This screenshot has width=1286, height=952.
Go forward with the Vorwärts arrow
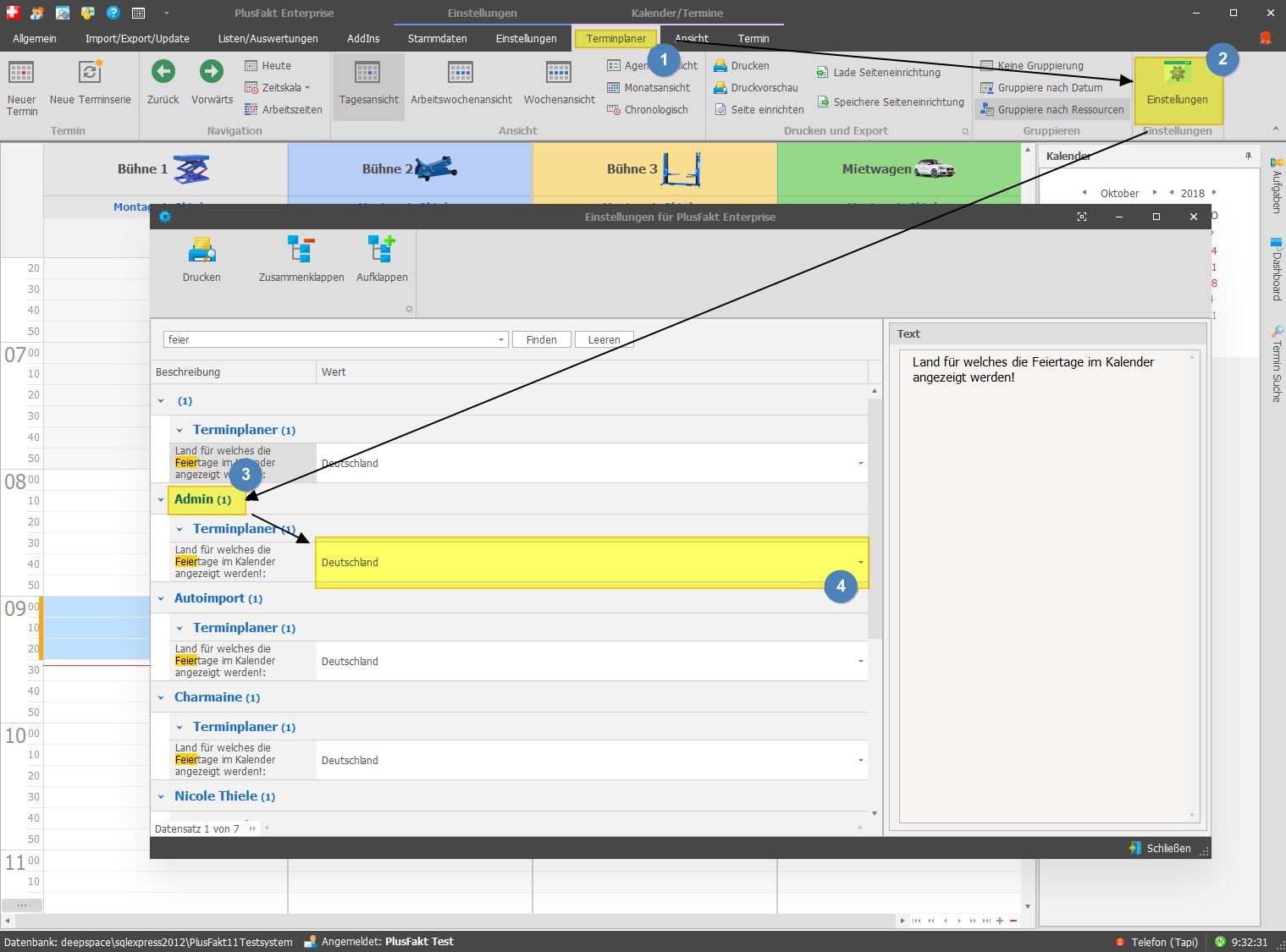(x=212, y=83)
